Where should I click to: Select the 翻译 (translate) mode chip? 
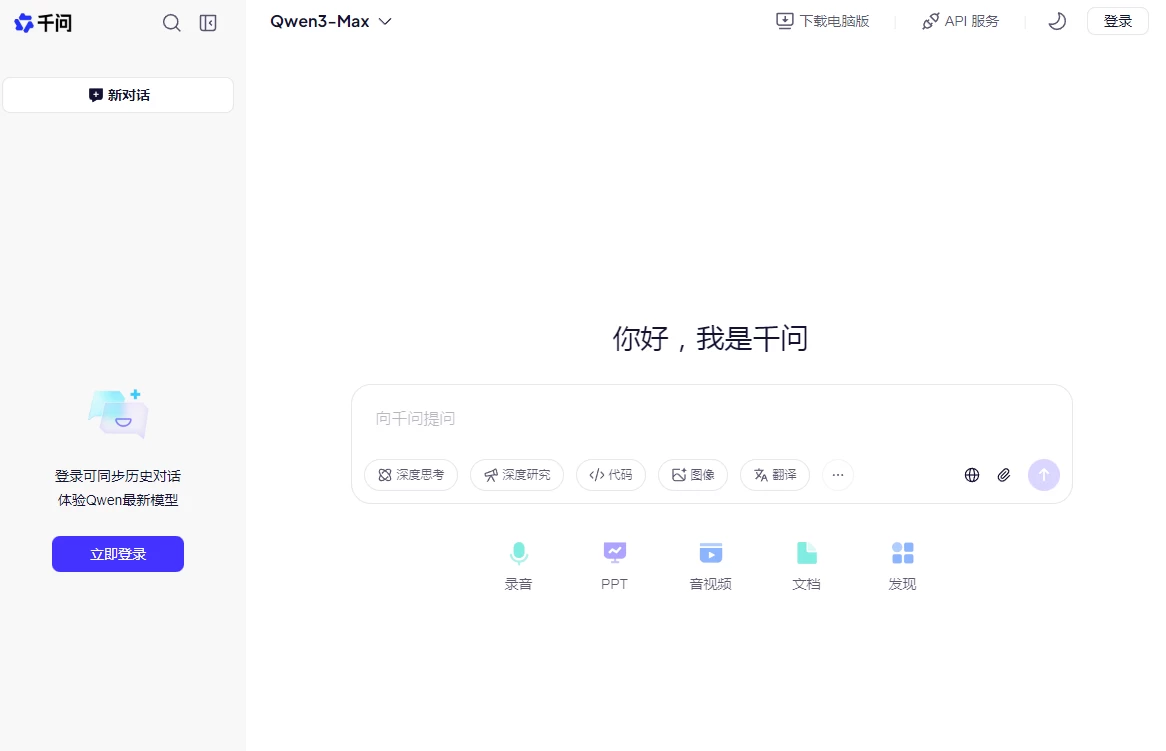(774, 475)
